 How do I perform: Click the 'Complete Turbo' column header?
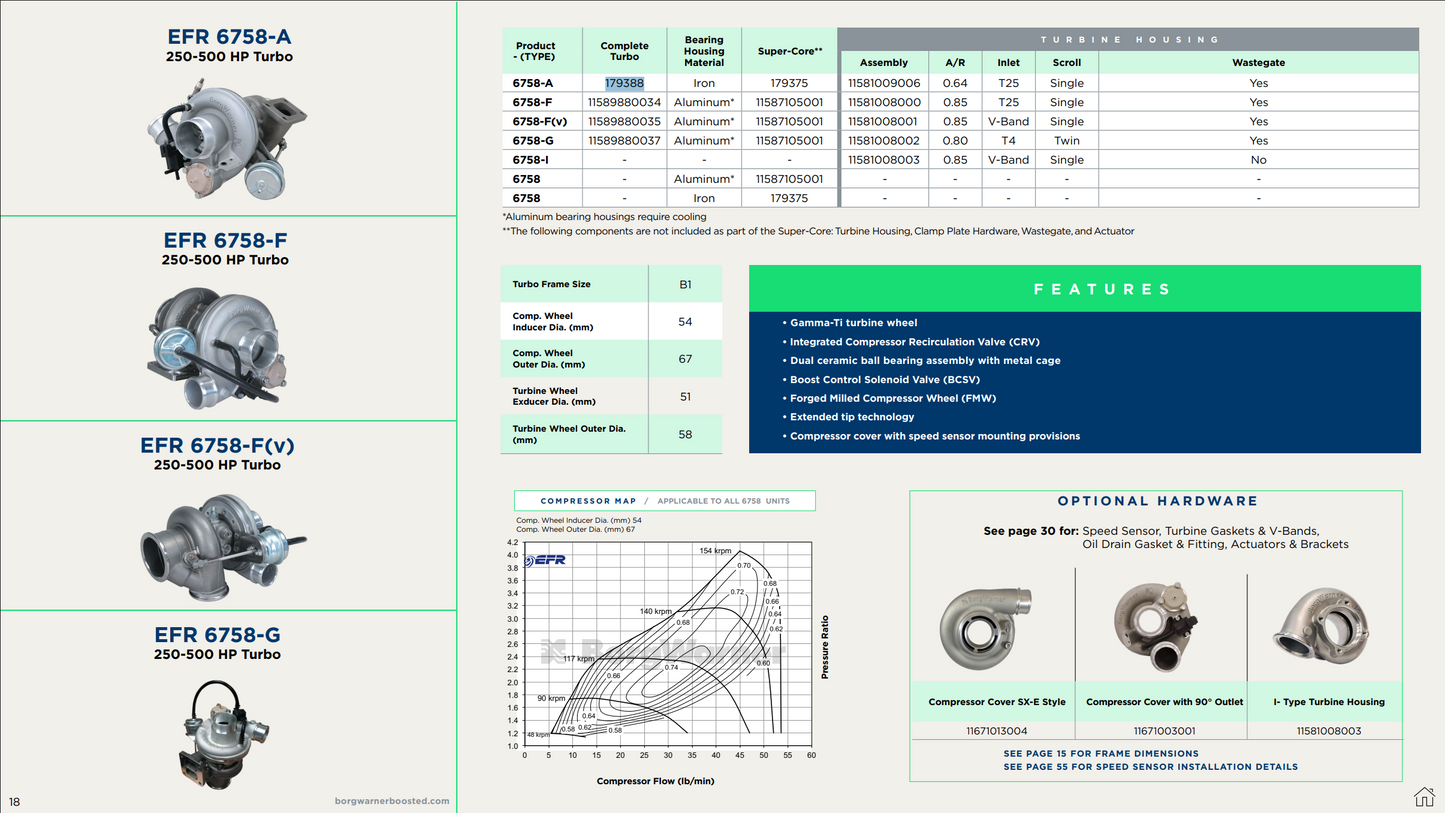[624, 51]
